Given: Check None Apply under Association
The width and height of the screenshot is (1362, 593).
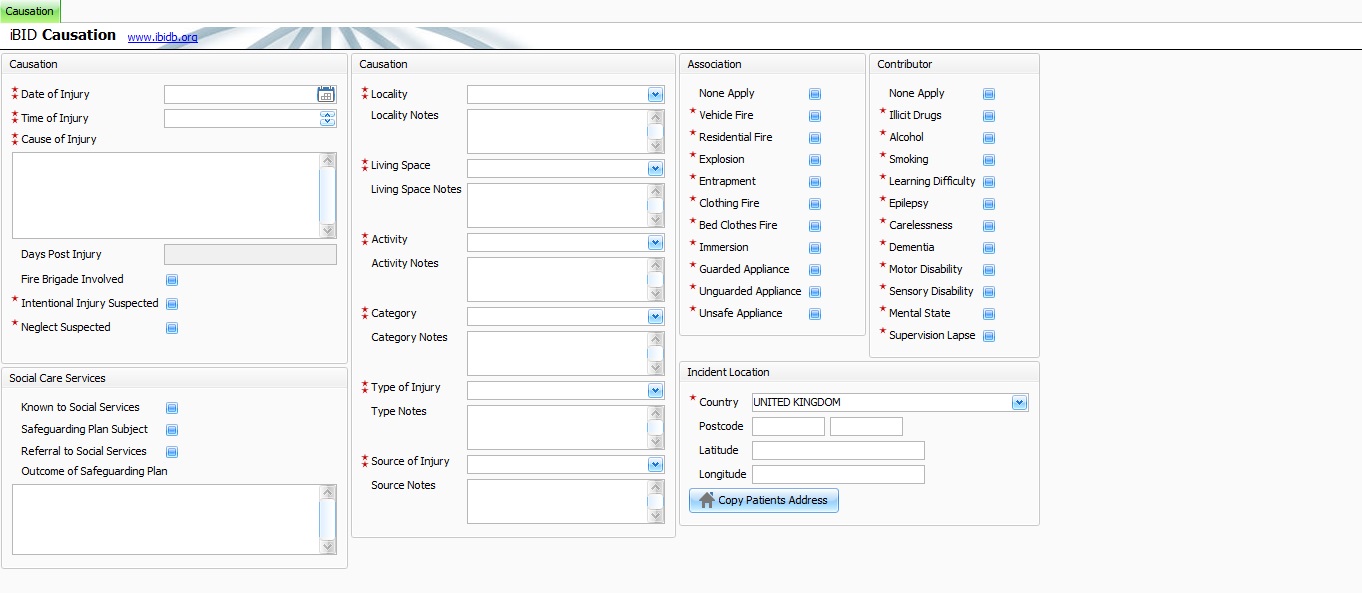Looking at the screenshot, I should tap(815, 94).
